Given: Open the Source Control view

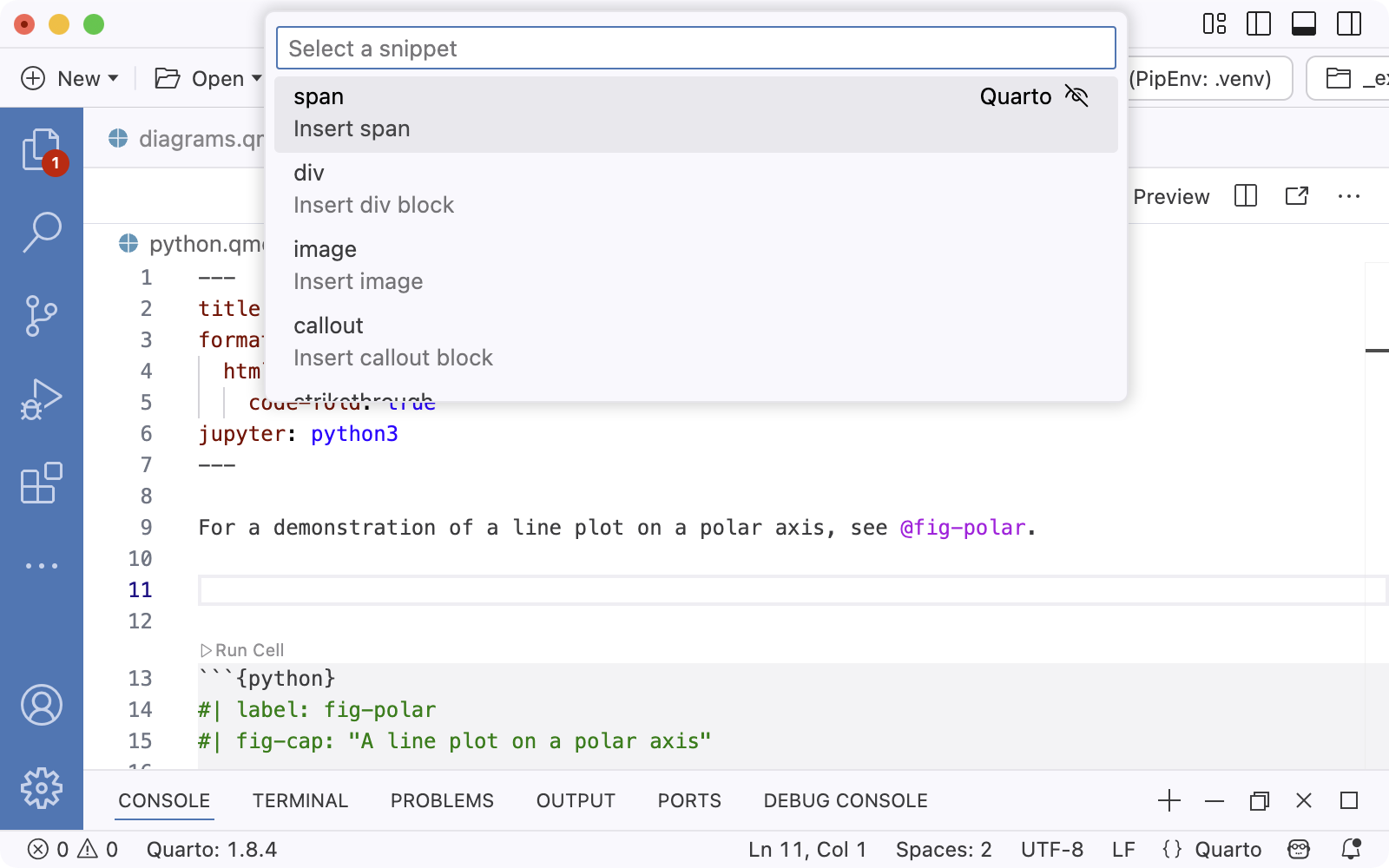Looking at the screenshot, I should point(43,314).
